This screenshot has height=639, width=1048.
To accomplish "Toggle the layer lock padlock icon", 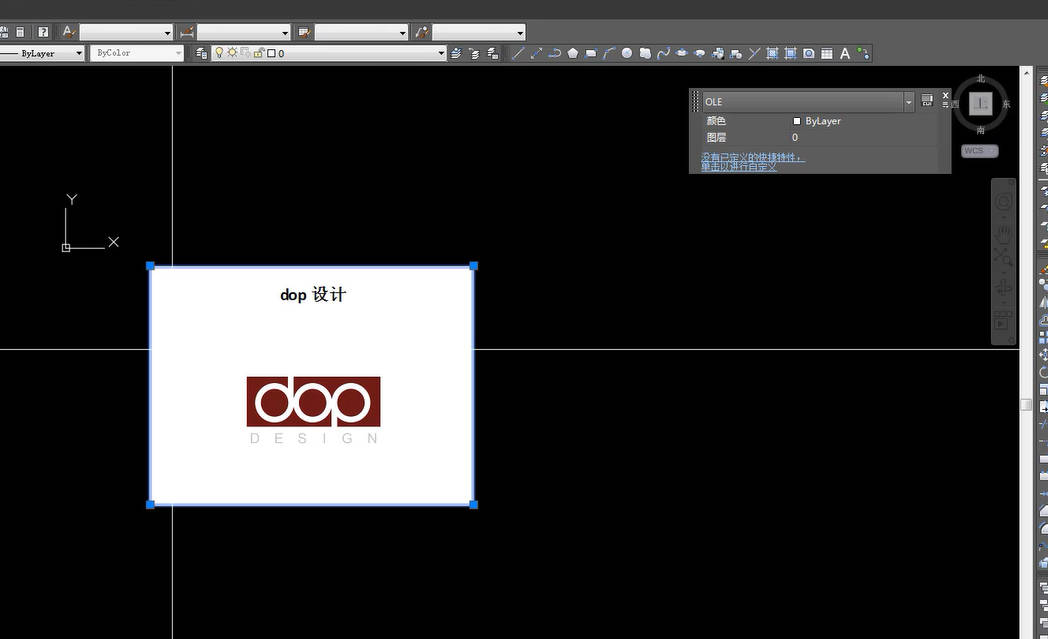I will (x=259, y=52).
